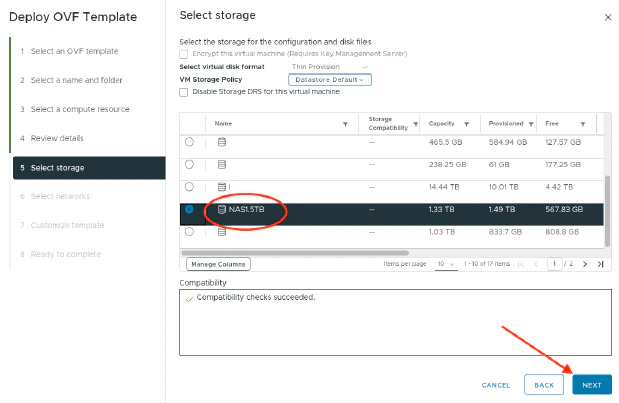This screenshot has width=619, height=403.
Task: Click datastore icon in 1.03 TB row
Action: pyautogui.click(x=222, y=232)
